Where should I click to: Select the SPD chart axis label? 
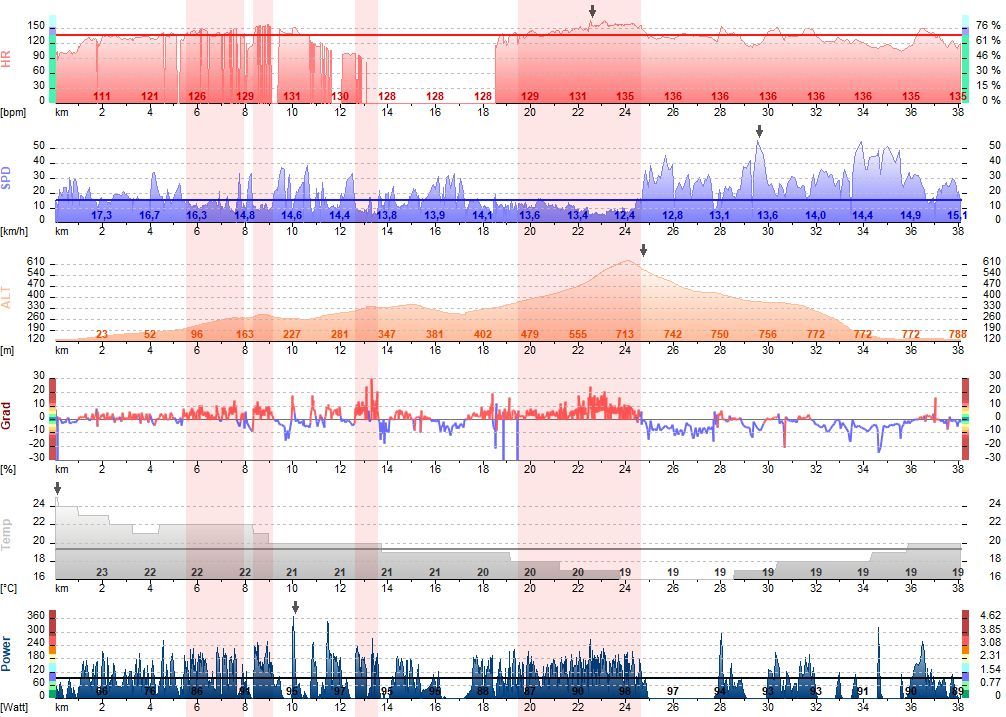click(7, 180)
